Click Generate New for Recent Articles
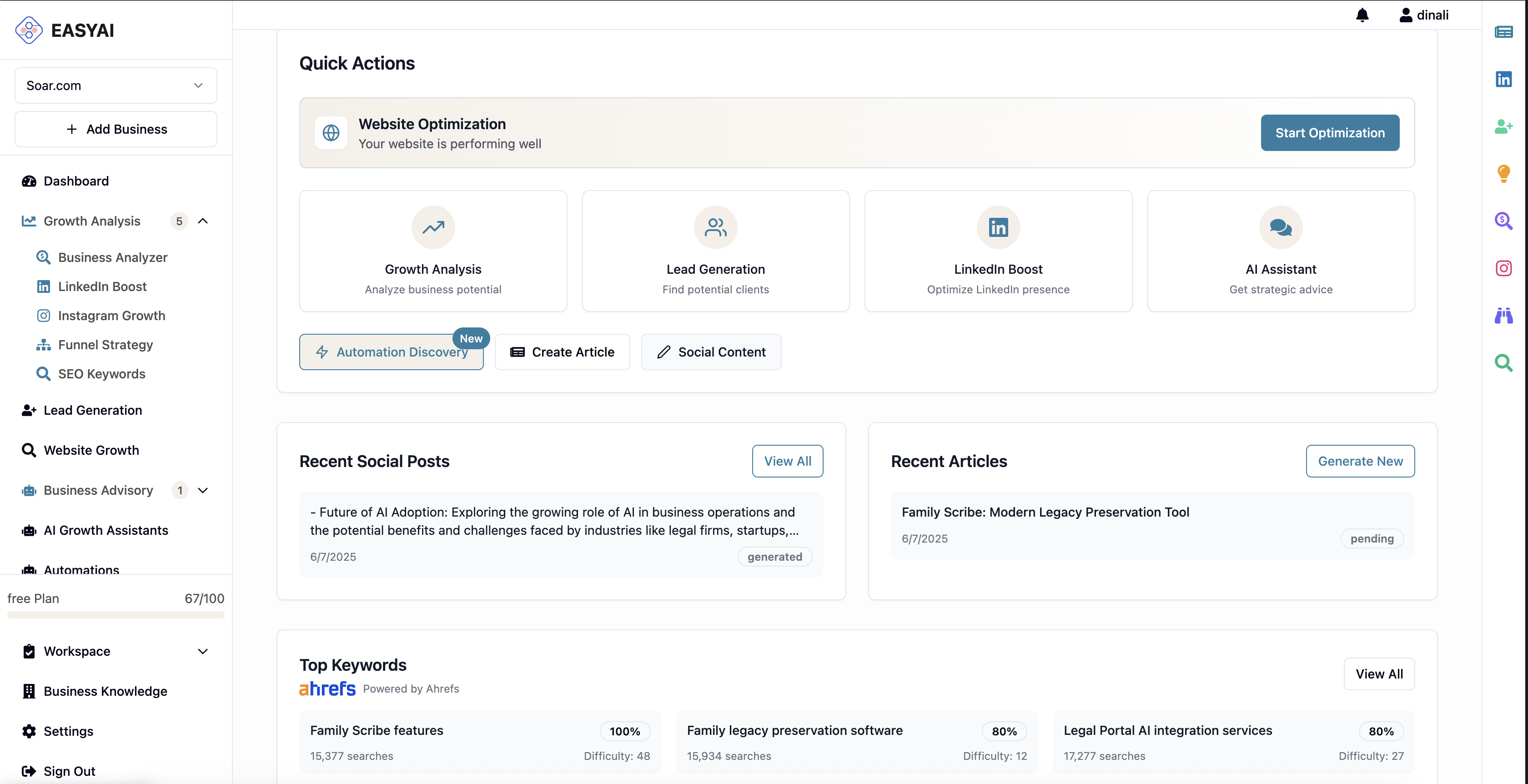 coord(1360,461)
